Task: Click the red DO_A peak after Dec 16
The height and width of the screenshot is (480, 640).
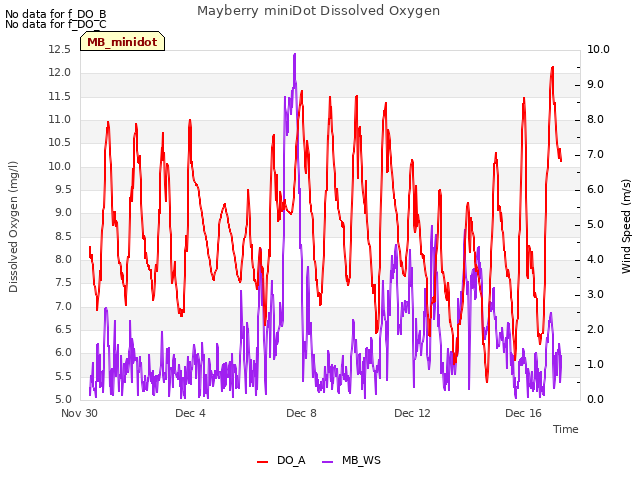Action: click(552, 68)
